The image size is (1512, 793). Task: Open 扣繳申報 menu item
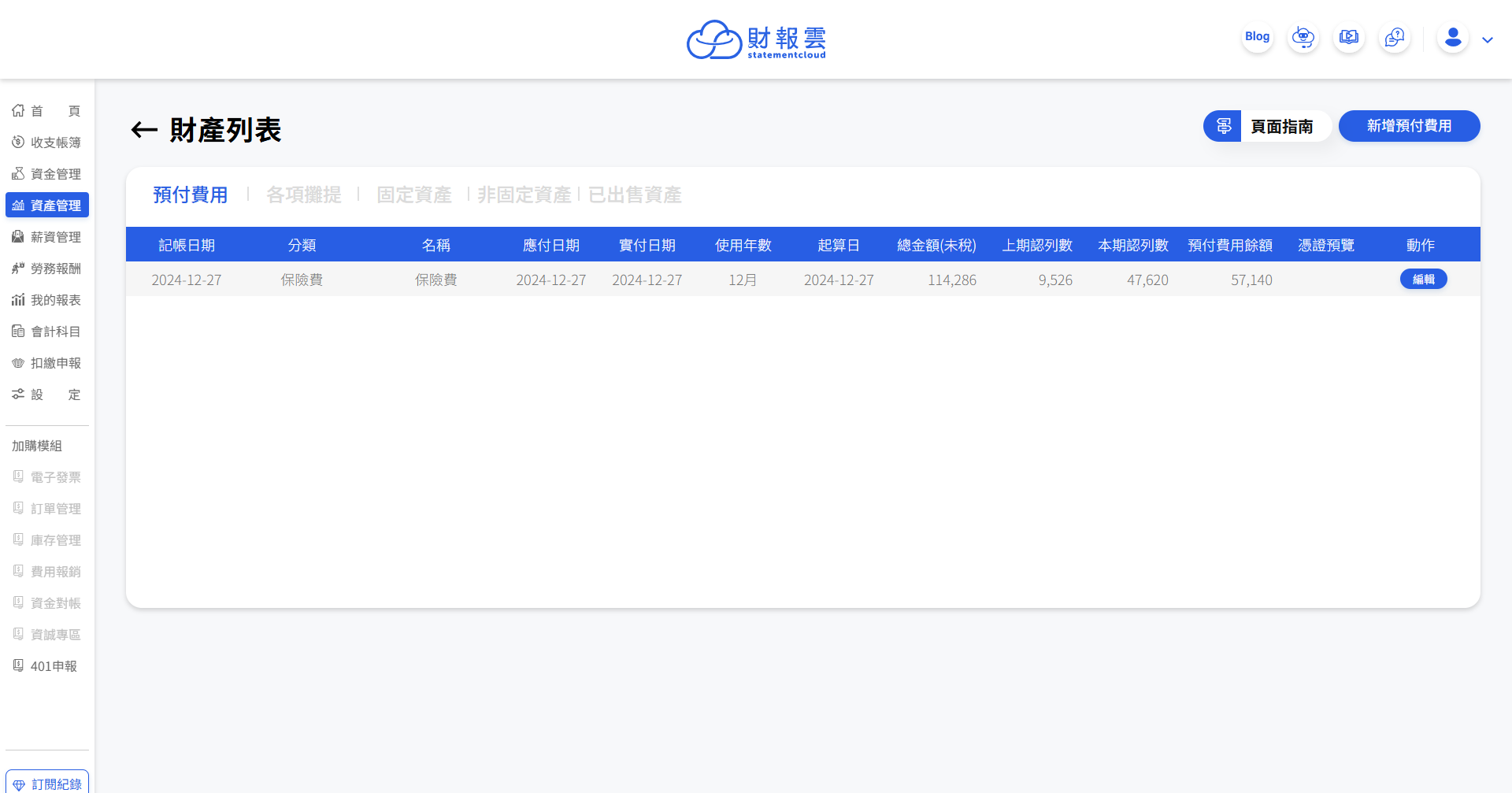[47, 363]
